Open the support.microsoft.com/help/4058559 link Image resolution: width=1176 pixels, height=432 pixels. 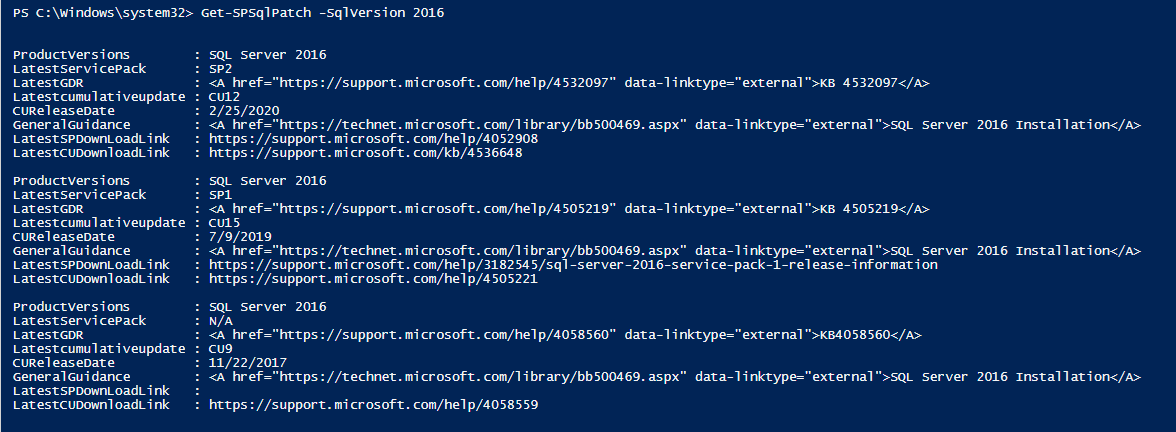pyautogui.click(x=373, y=405)
